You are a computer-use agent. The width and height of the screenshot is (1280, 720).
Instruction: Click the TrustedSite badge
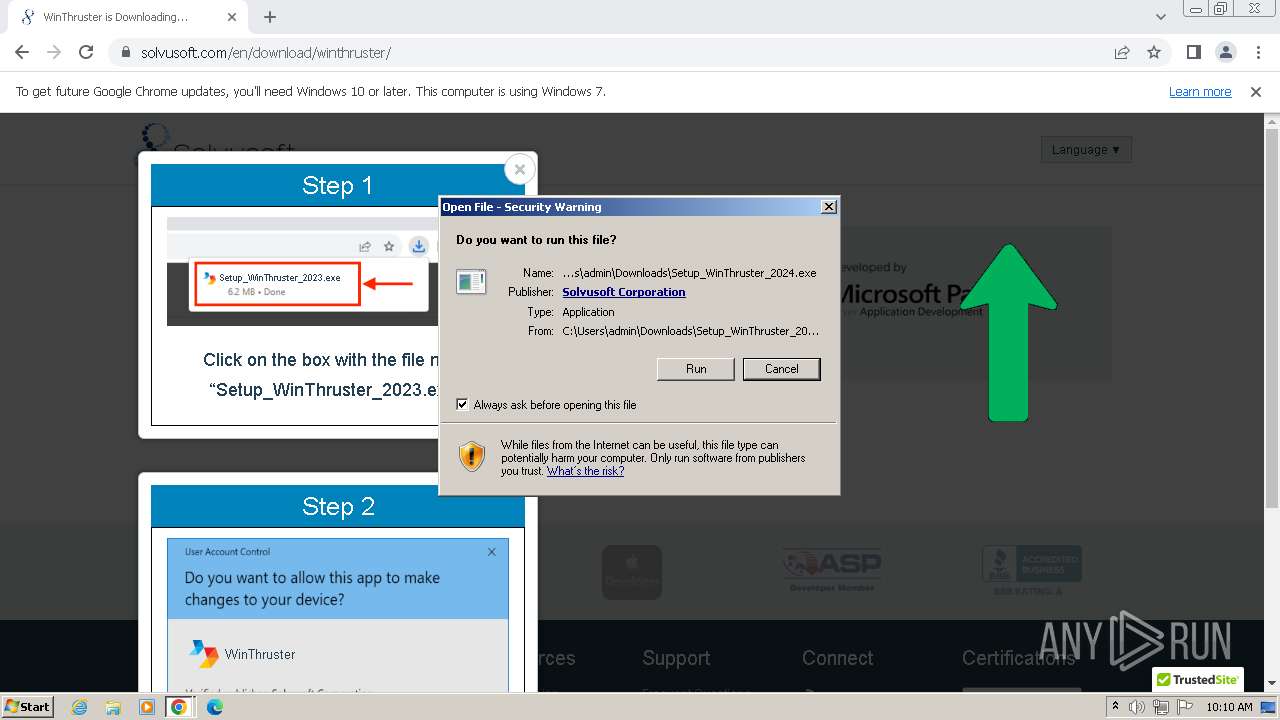tap(1198, 679)
